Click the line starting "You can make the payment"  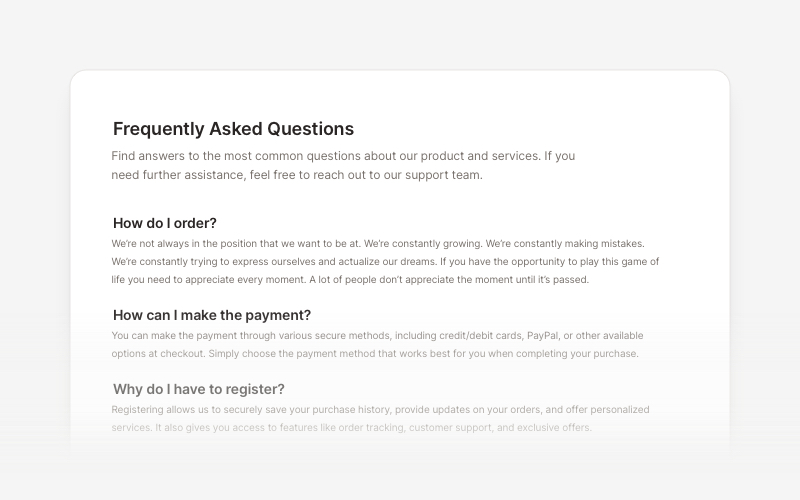377,335
